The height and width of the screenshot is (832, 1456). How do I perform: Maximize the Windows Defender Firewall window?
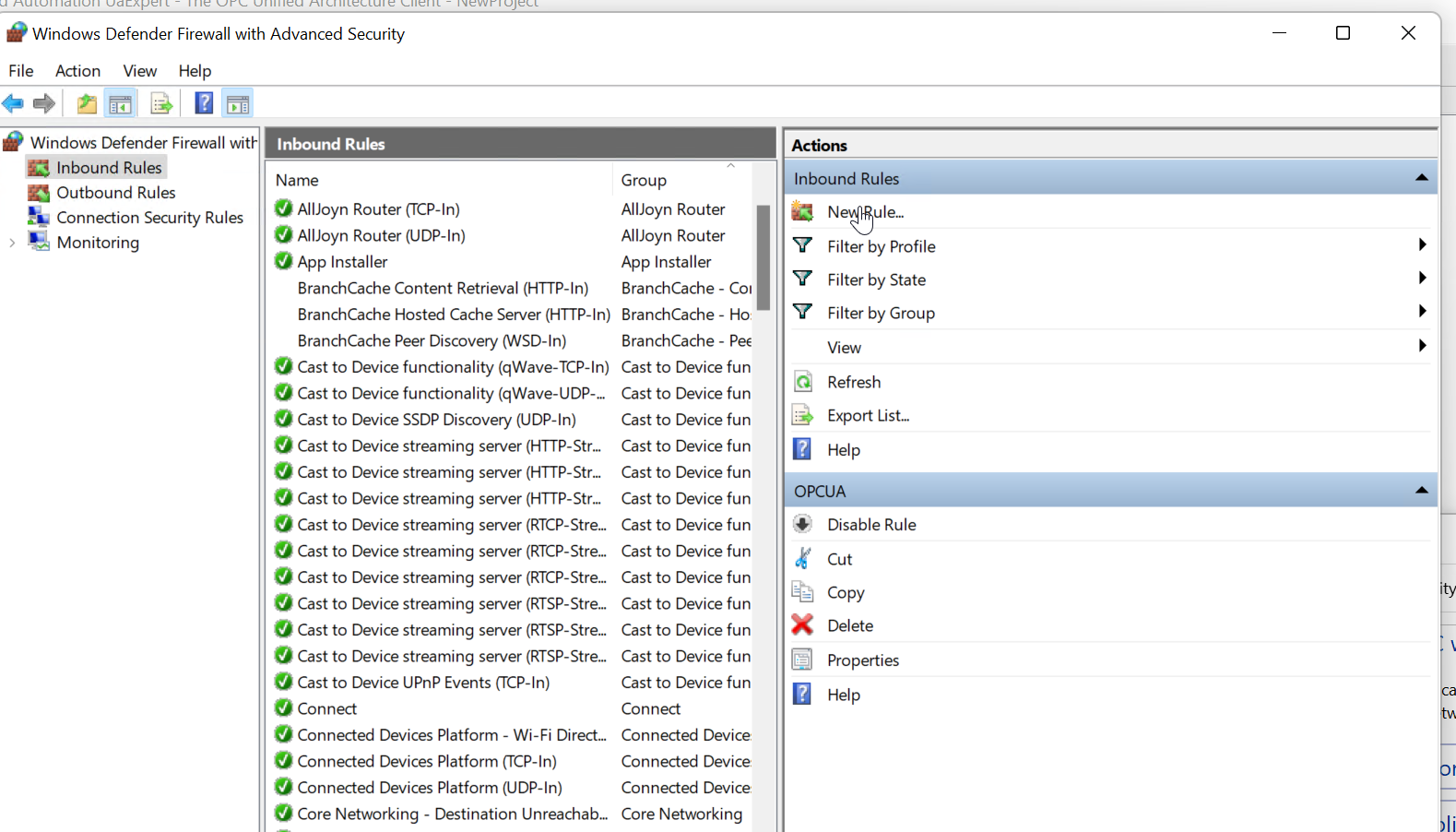(1343, 33)
